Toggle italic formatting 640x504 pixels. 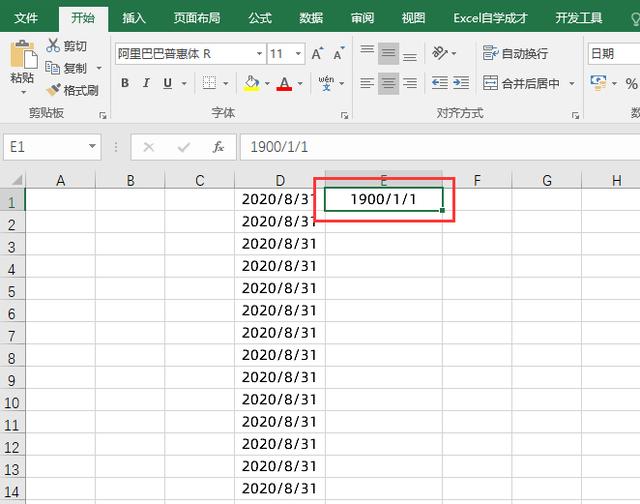tap(146, 83)
